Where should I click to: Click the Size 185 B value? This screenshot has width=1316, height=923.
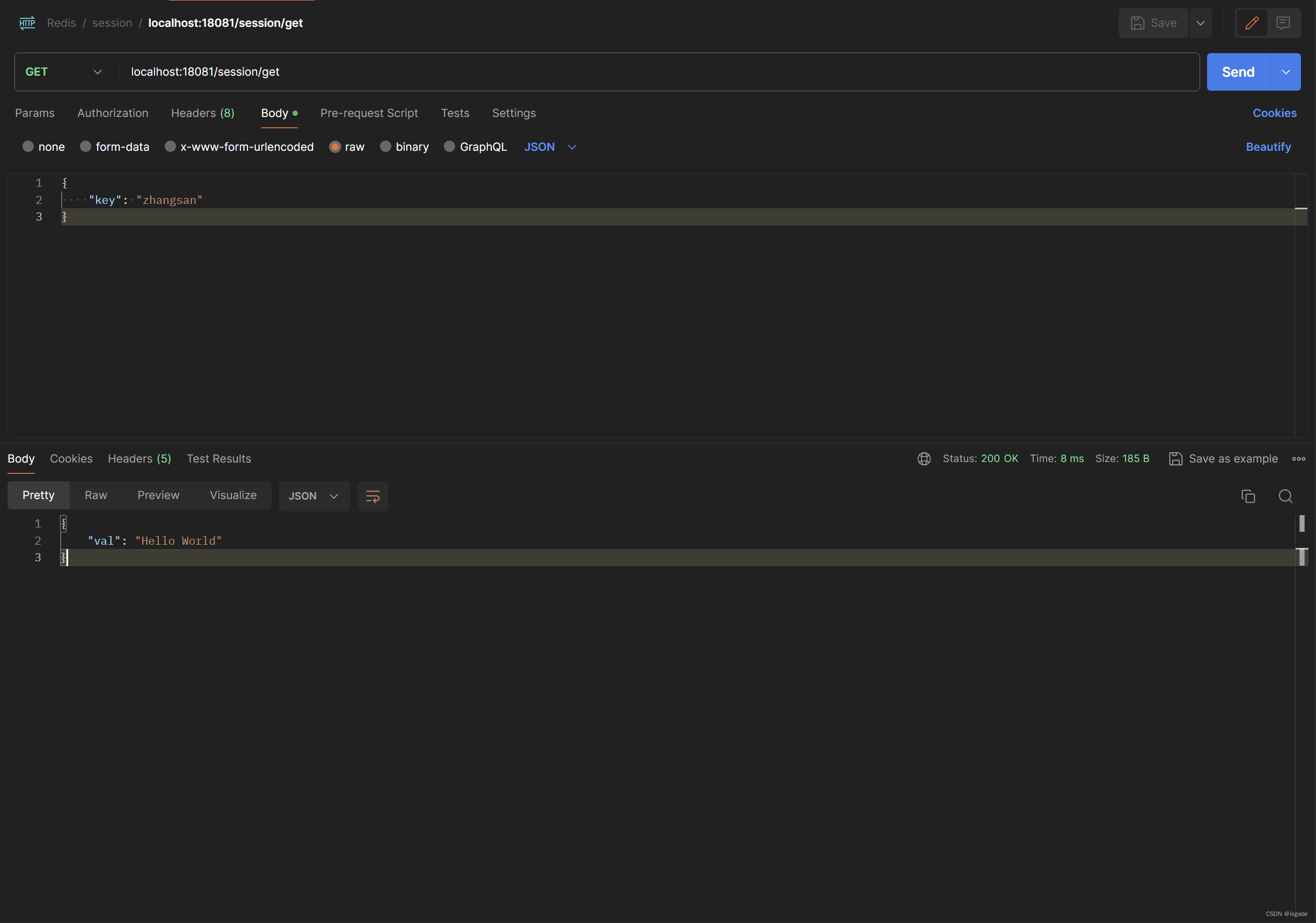click(x=1136, y=458)
